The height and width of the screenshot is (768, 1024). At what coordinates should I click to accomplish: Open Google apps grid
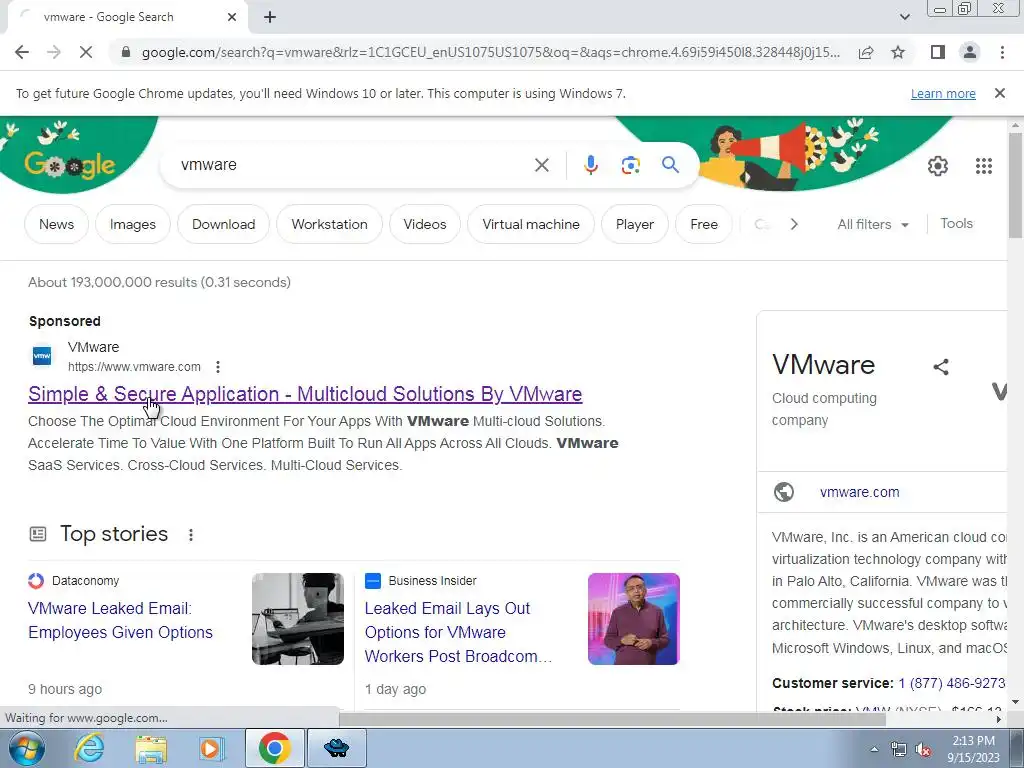[x=984, y=166]
